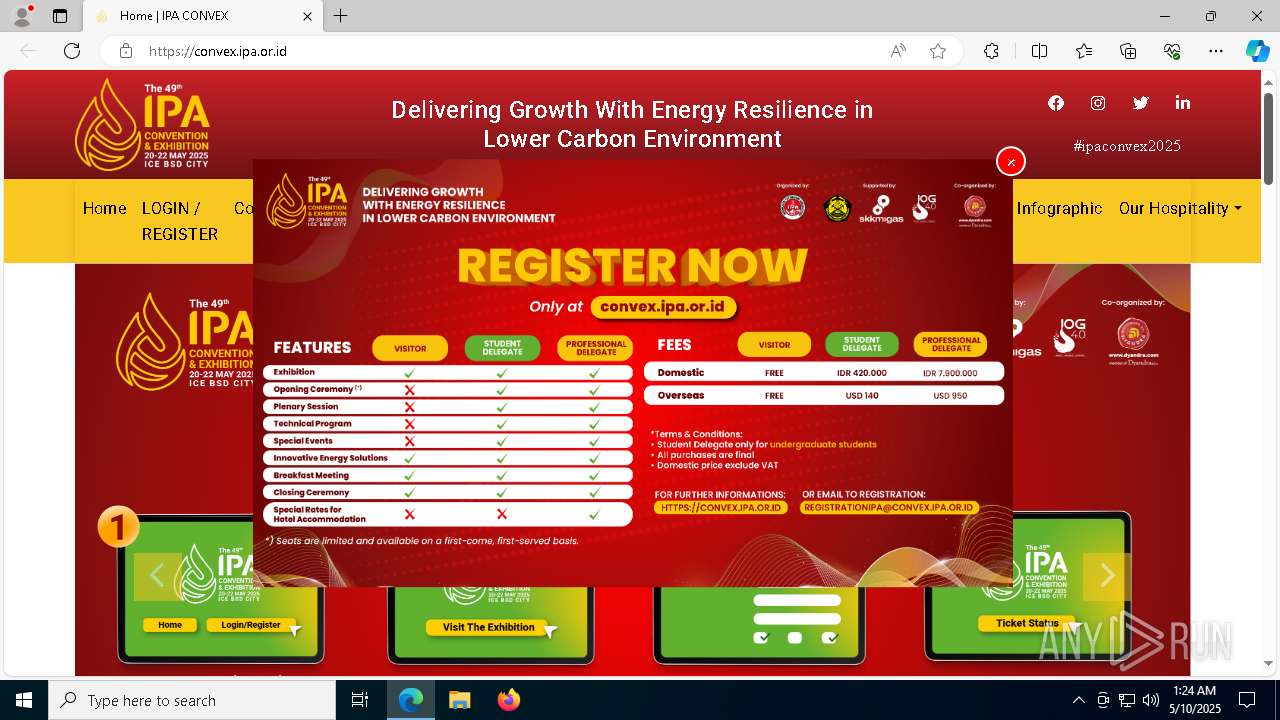Open a new browser tab
Image resolution: width=1280 pixels, height=720 pixels.
[341, 16]
